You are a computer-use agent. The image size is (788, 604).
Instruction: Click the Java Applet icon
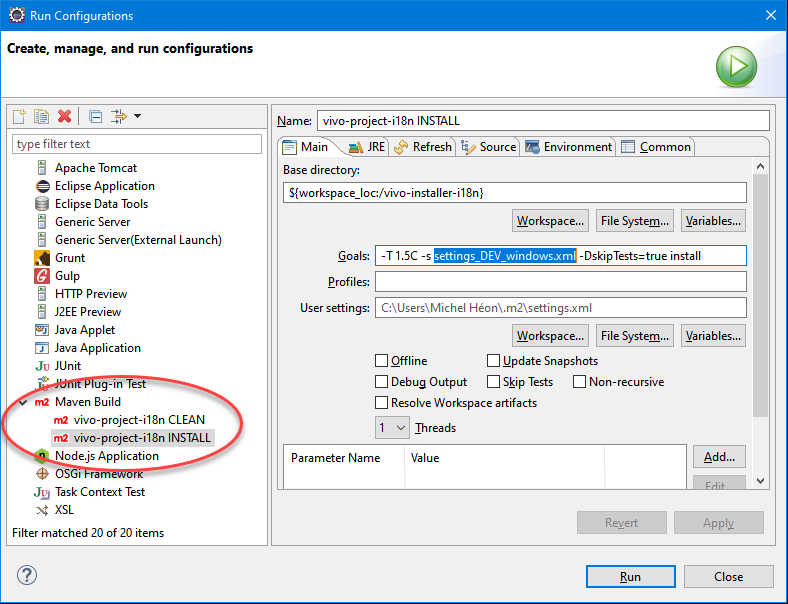click(x=42, y=330)
